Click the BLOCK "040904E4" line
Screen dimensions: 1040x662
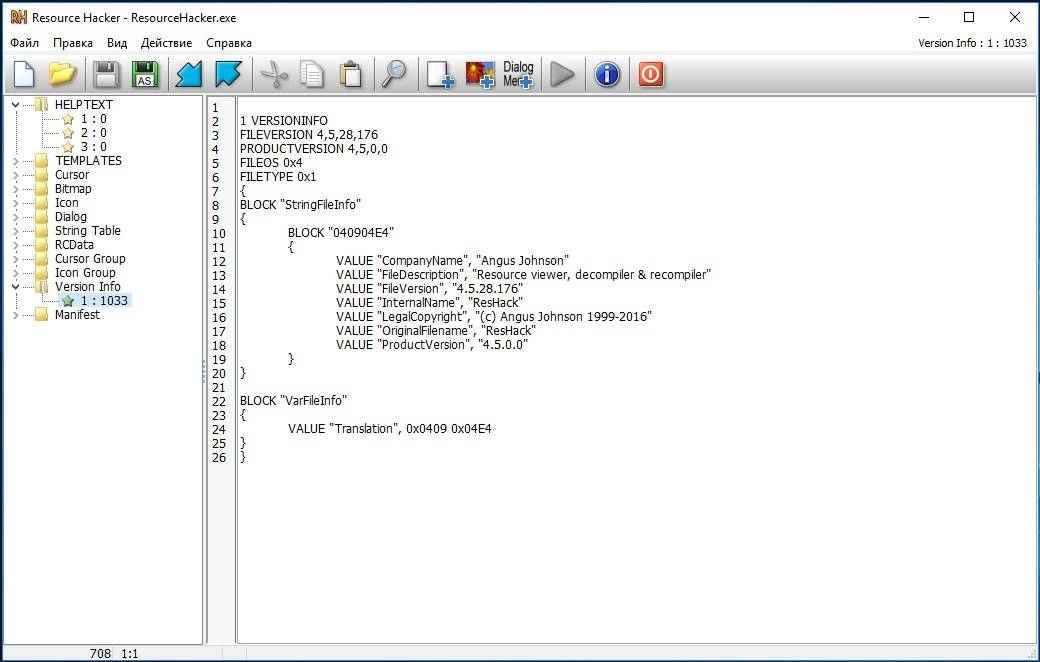coord(341,233)
